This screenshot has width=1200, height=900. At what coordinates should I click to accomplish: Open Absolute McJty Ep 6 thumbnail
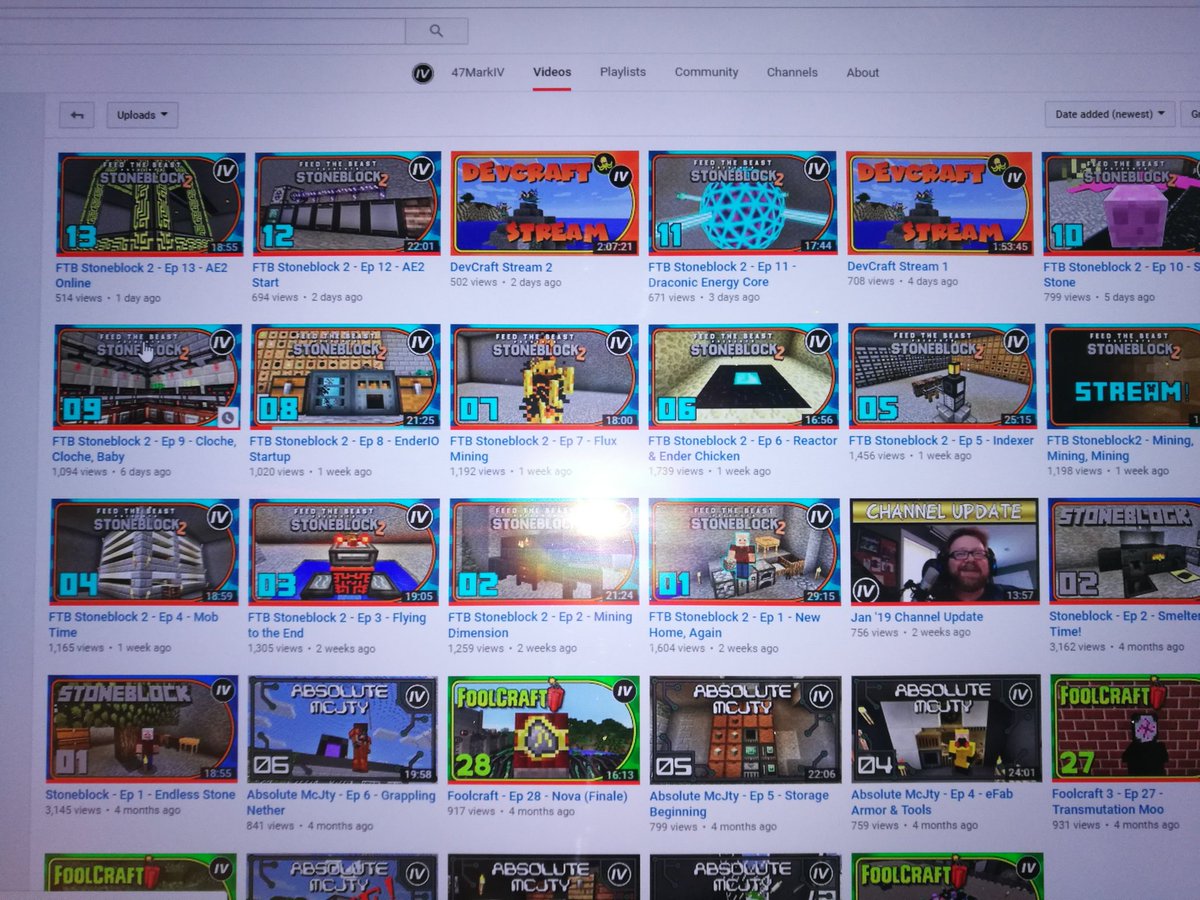coord(342,730)
